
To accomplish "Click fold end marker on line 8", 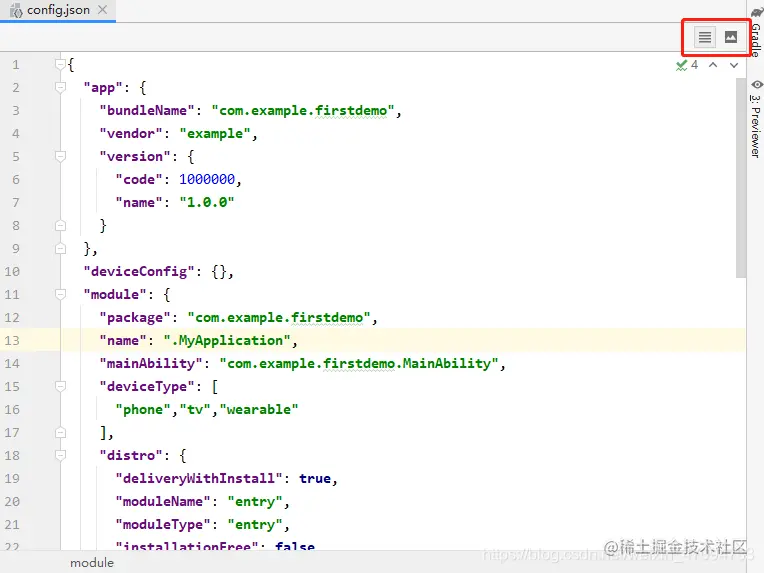I will tap(60, 226).
